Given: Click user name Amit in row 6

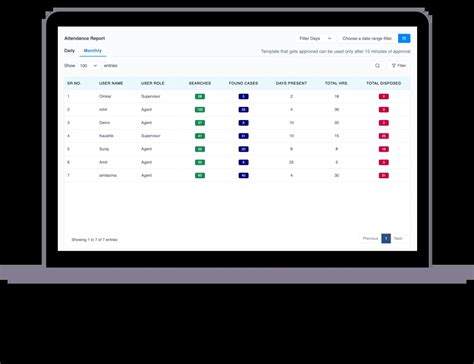Looking at the screenshot, I should point(103,162).
